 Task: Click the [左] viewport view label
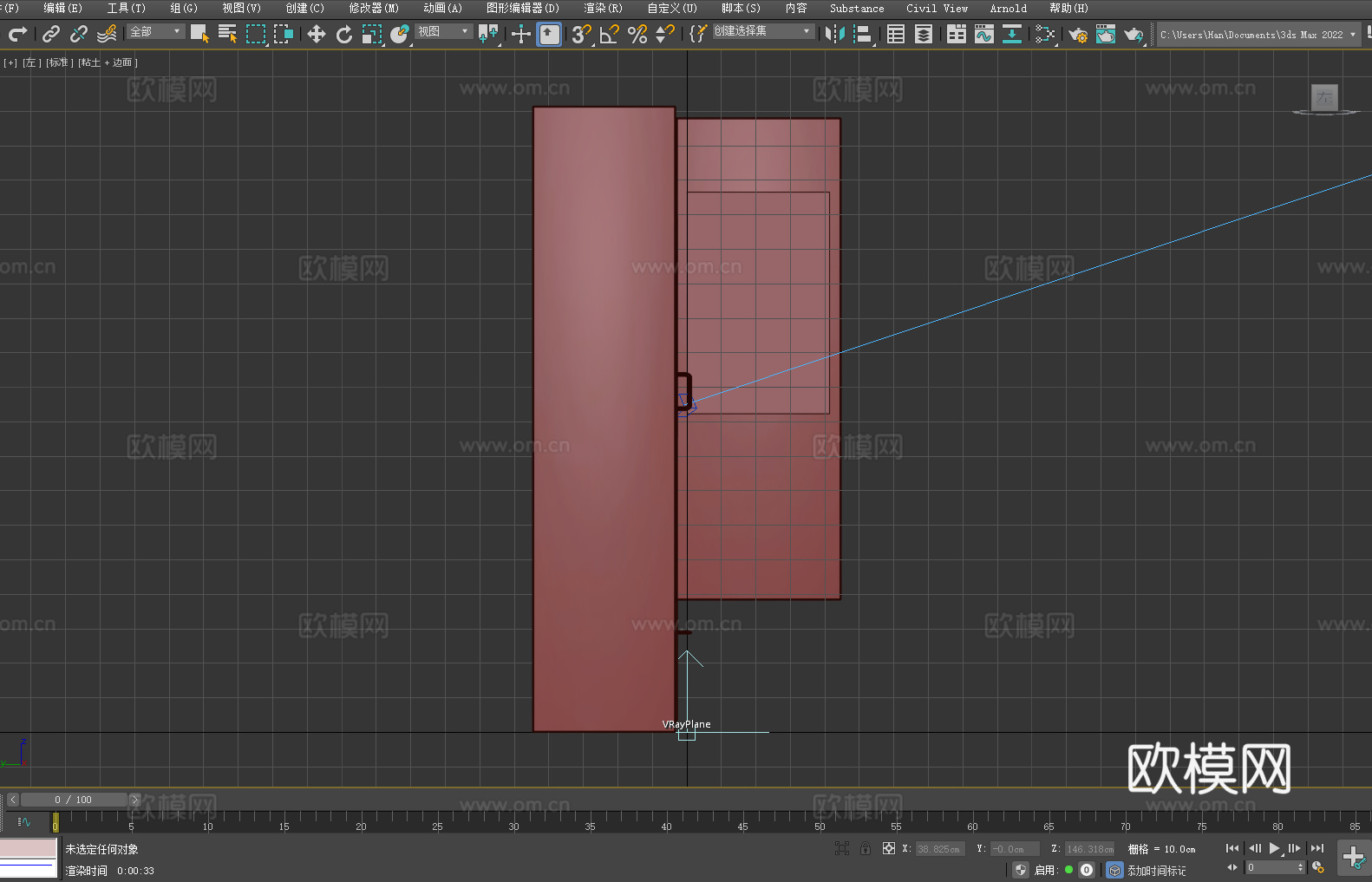[x=32, y=62]
